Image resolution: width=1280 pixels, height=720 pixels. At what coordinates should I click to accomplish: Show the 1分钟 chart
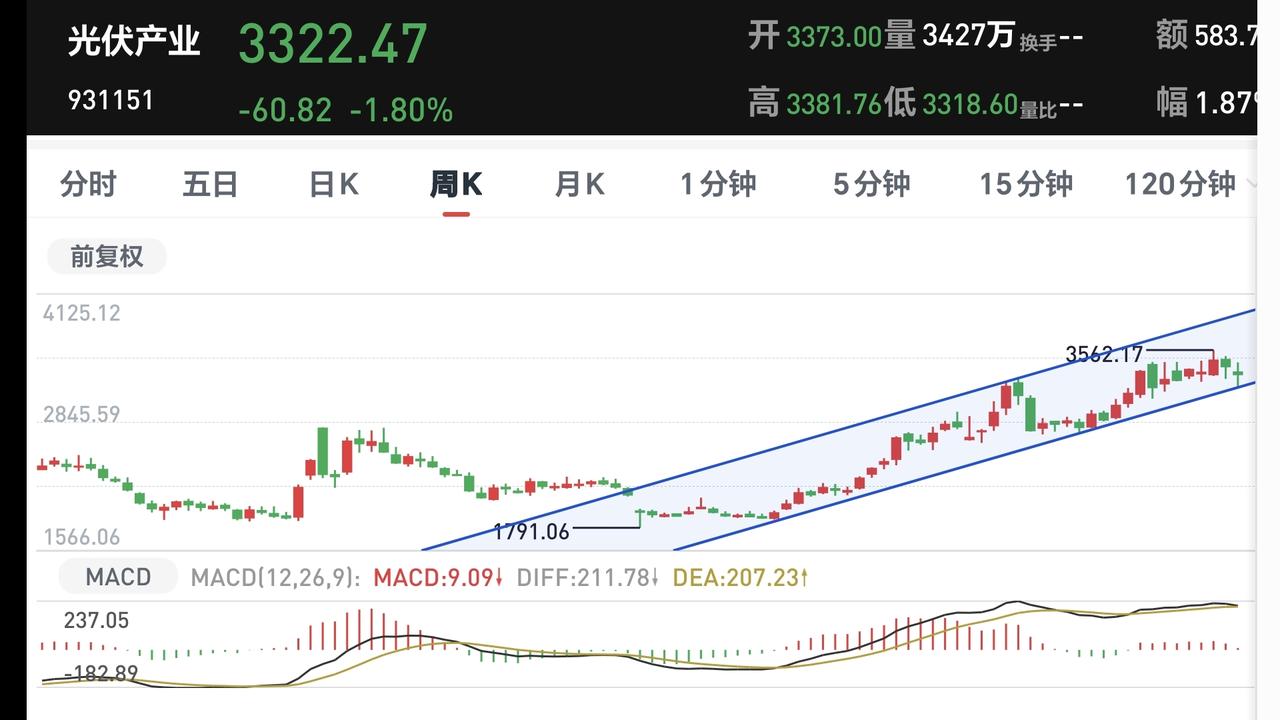click(718, 184)
